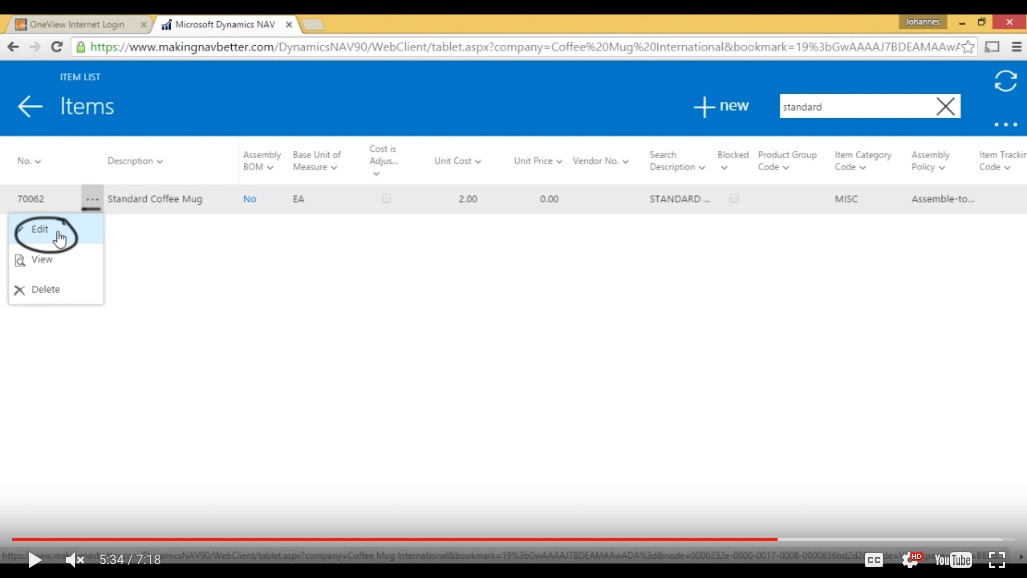1027x578 pixels.
Task: Open the Base Unit of Measure column dropdown
Action: tap(333, 168)
